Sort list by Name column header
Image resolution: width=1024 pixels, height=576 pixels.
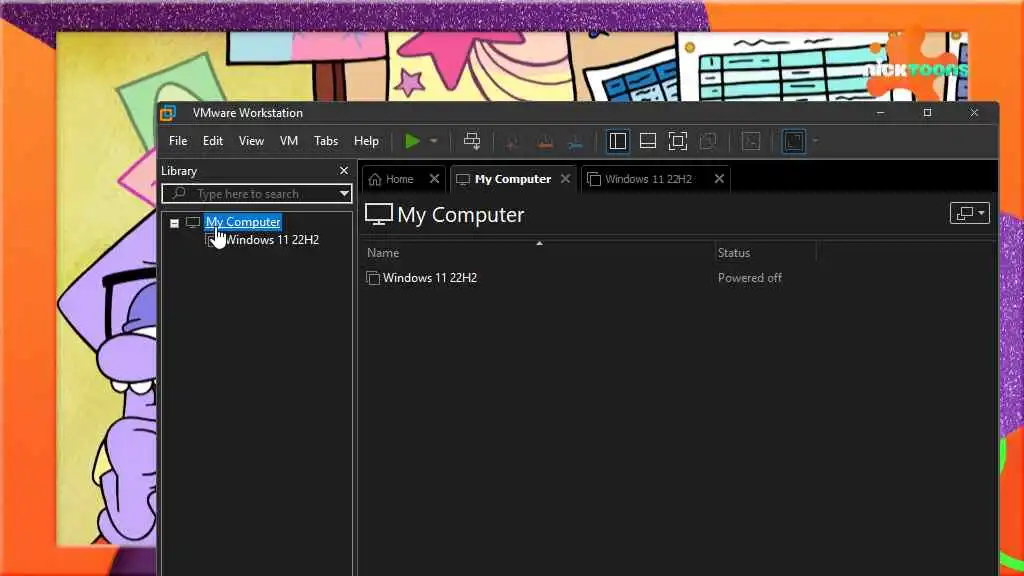point(383,253)
